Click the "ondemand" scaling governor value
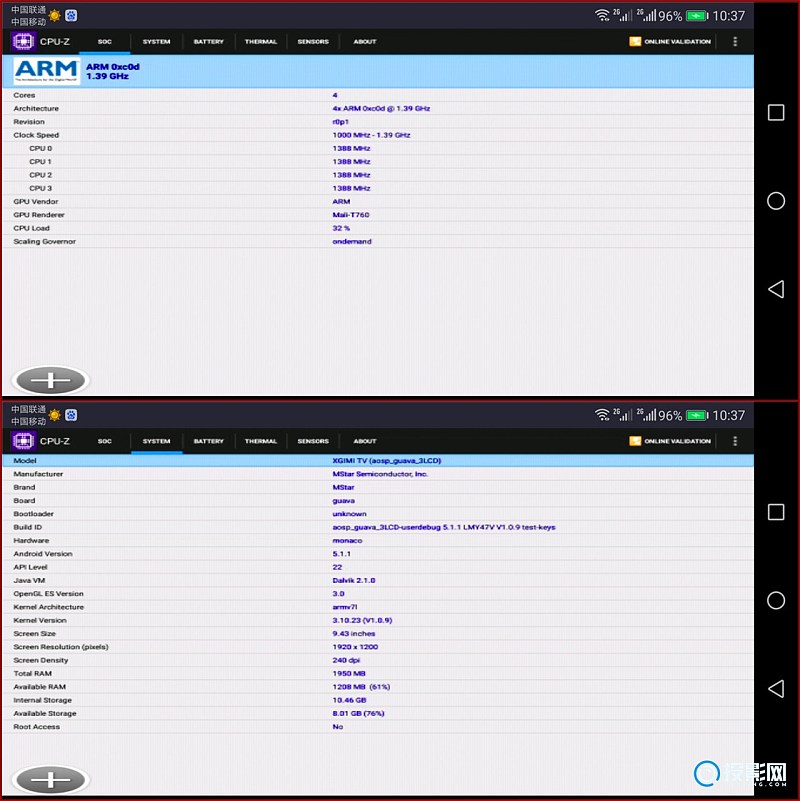800x801 pixels. [352, 241]
